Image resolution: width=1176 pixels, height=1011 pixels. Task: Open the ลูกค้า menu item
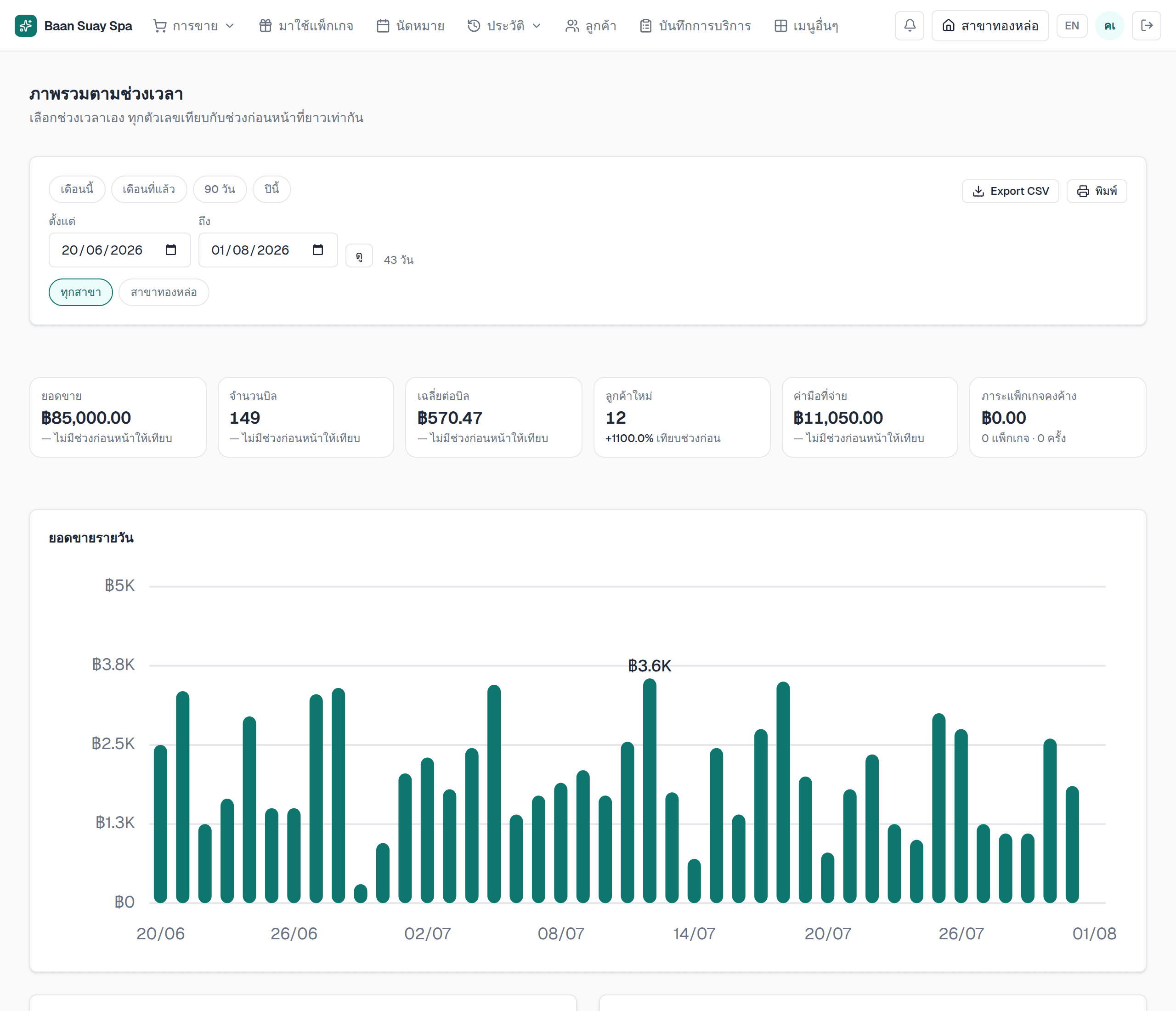(591, 26)
